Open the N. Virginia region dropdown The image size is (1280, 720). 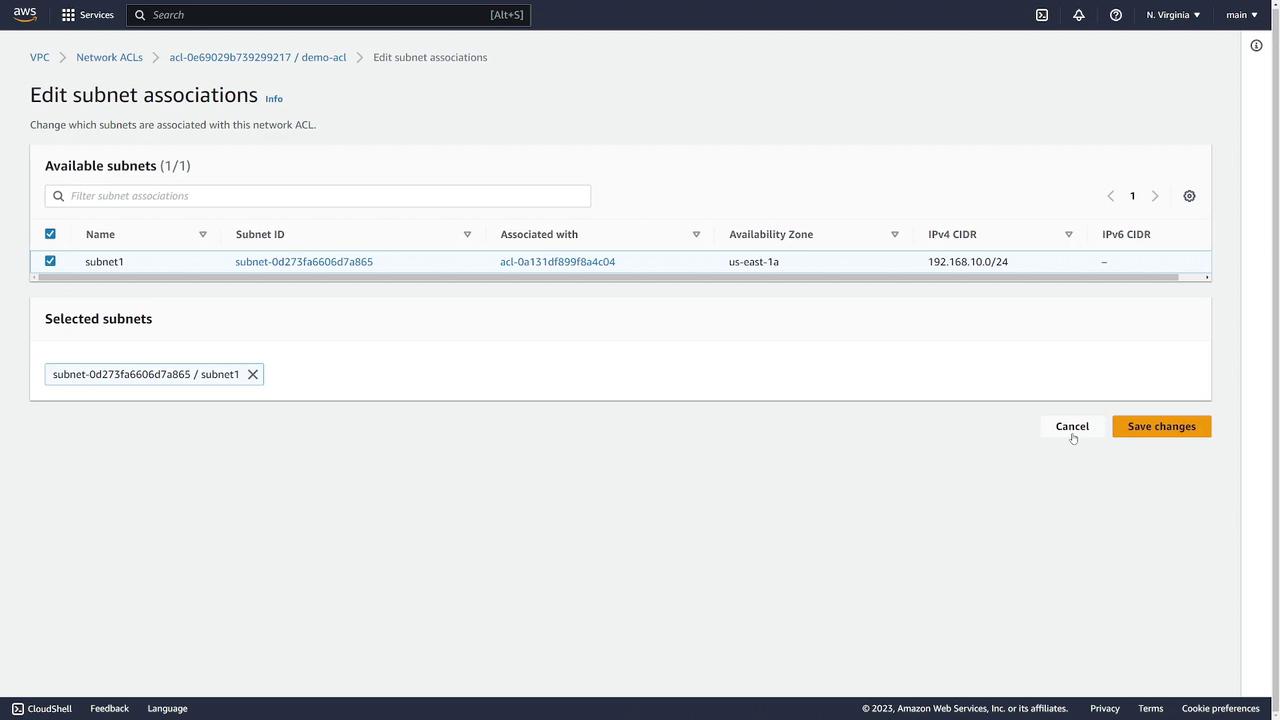1173,15
